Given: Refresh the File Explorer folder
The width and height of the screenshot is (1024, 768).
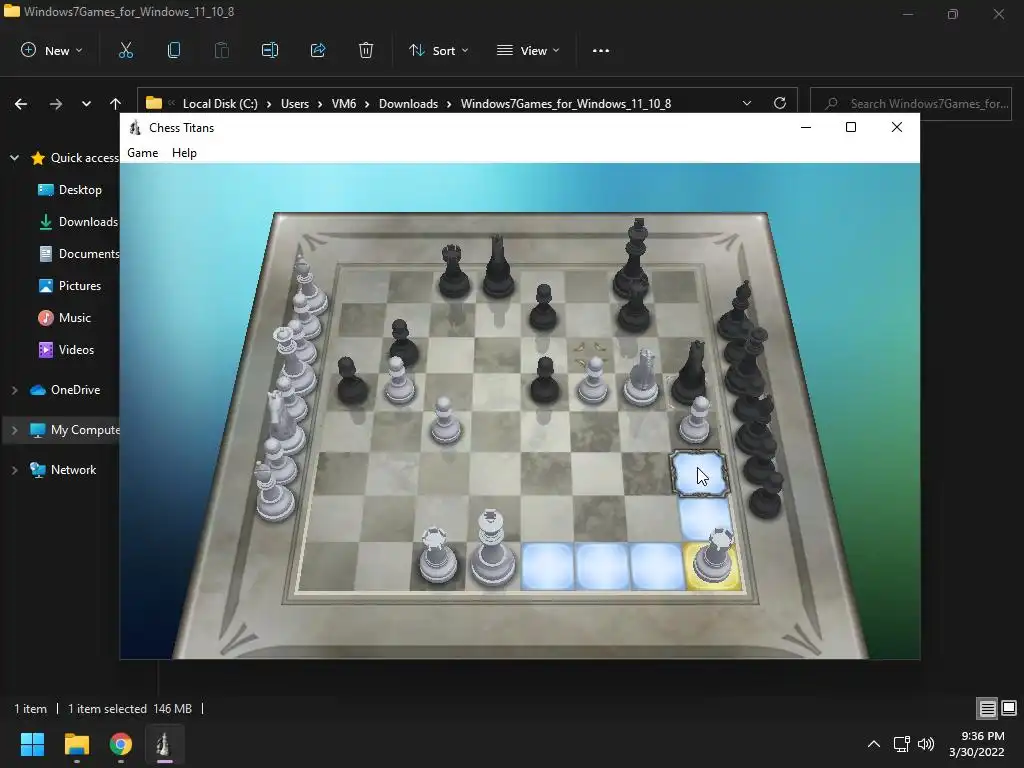Looking at the screenshot, I should [x=780, y=103].
